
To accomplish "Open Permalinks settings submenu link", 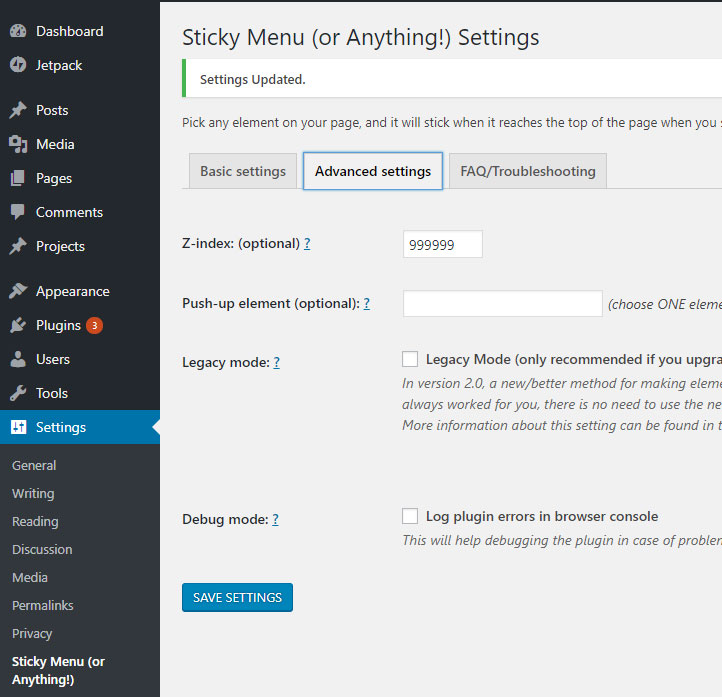I will click(43, 605).
